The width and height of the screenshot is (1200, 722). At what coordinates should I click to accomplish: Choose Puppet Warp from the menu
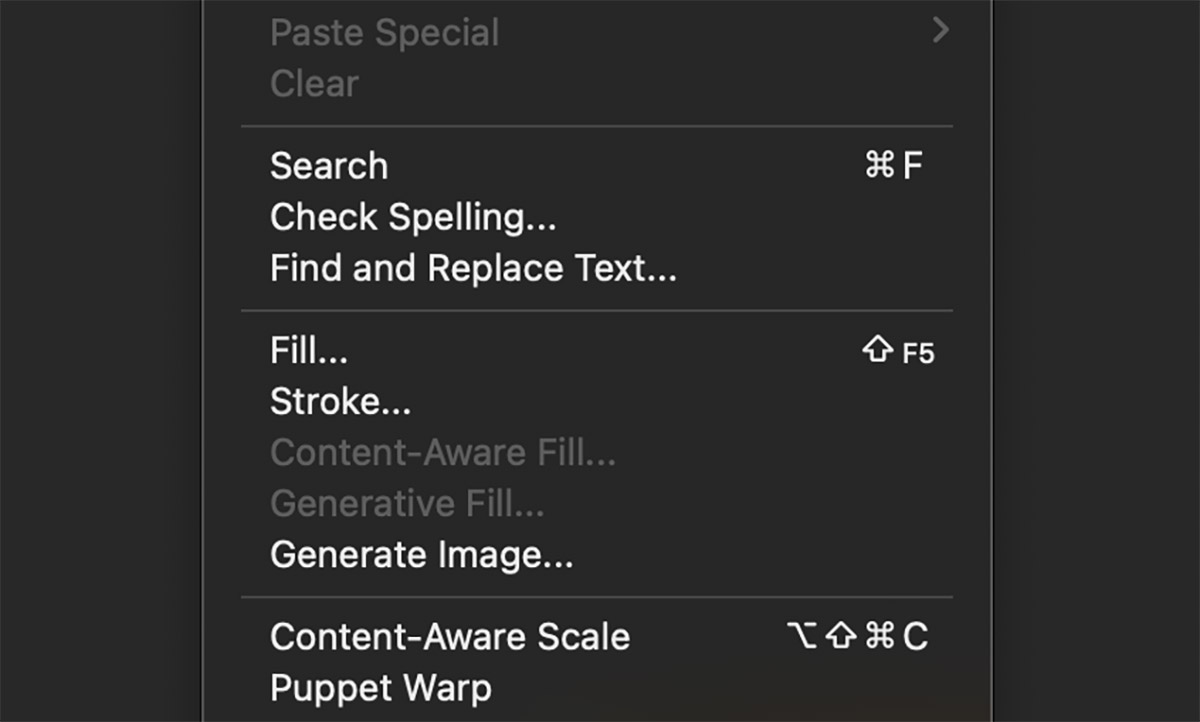click(381, 688)
